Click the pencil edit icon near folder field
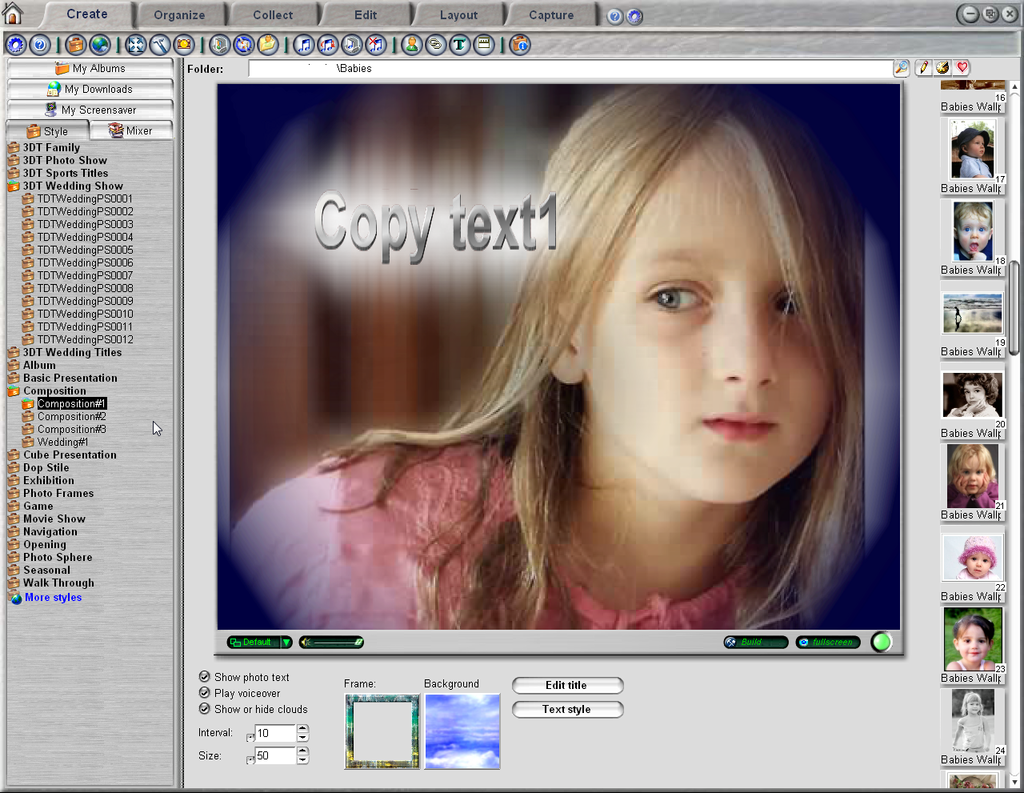The height and width of the screenshot is (793, 1024). pos(923,68)
